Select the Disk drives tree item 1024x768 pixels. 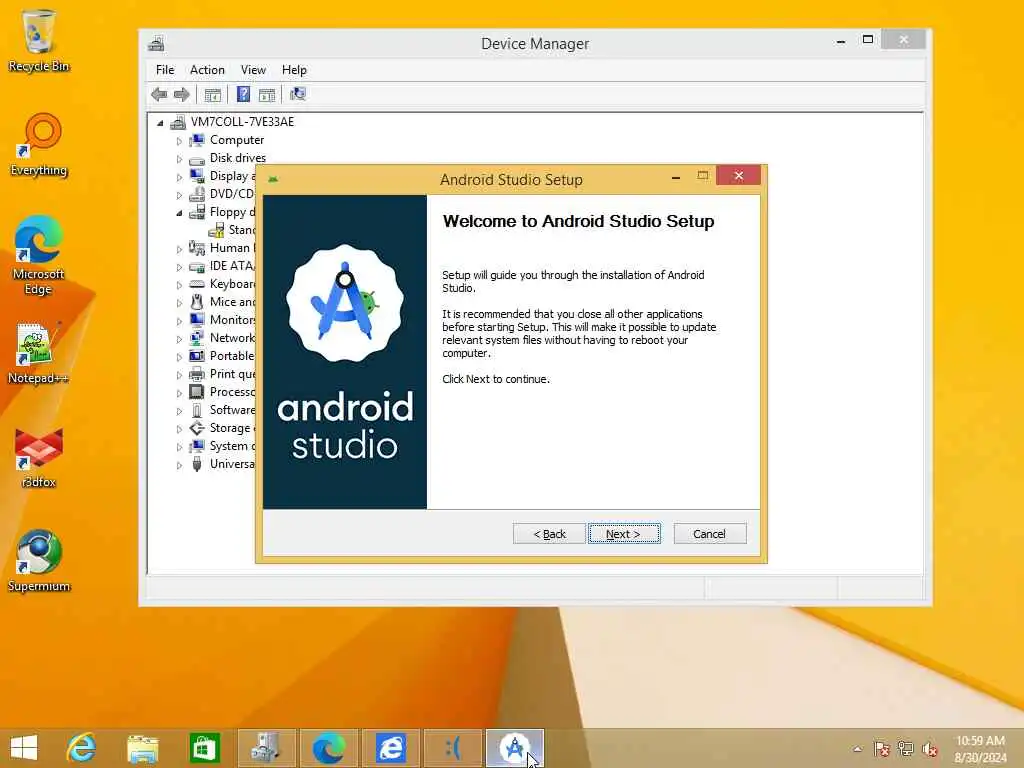(x=238, y=158)
